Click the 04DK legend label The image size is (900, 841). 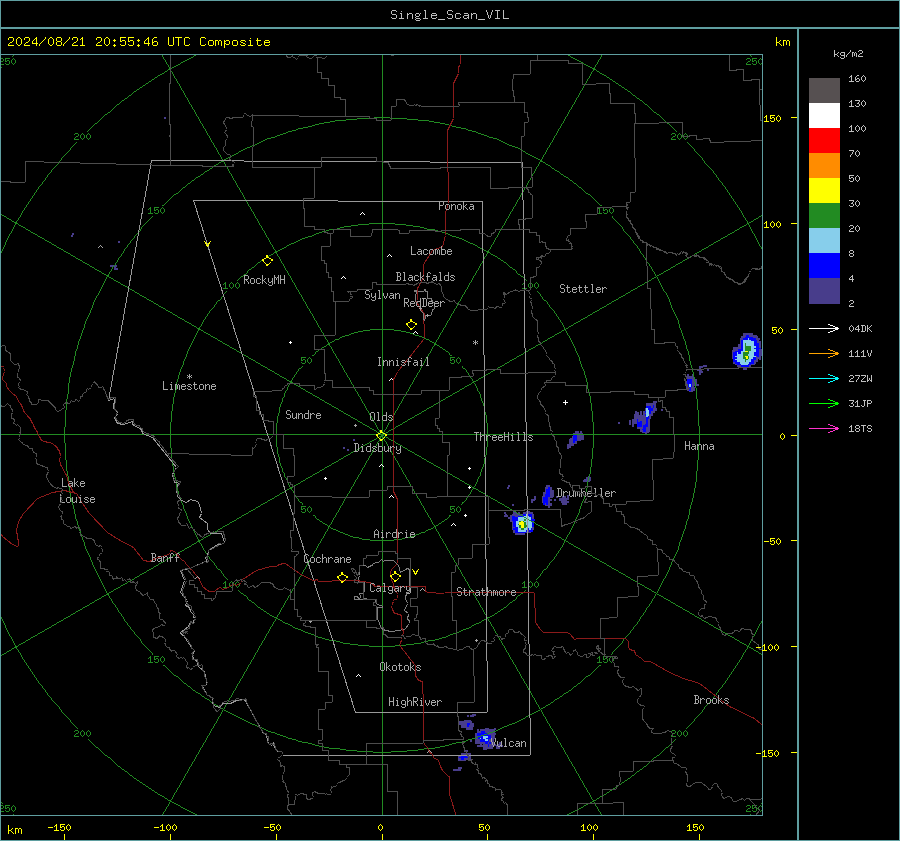(x=860, y=328)
